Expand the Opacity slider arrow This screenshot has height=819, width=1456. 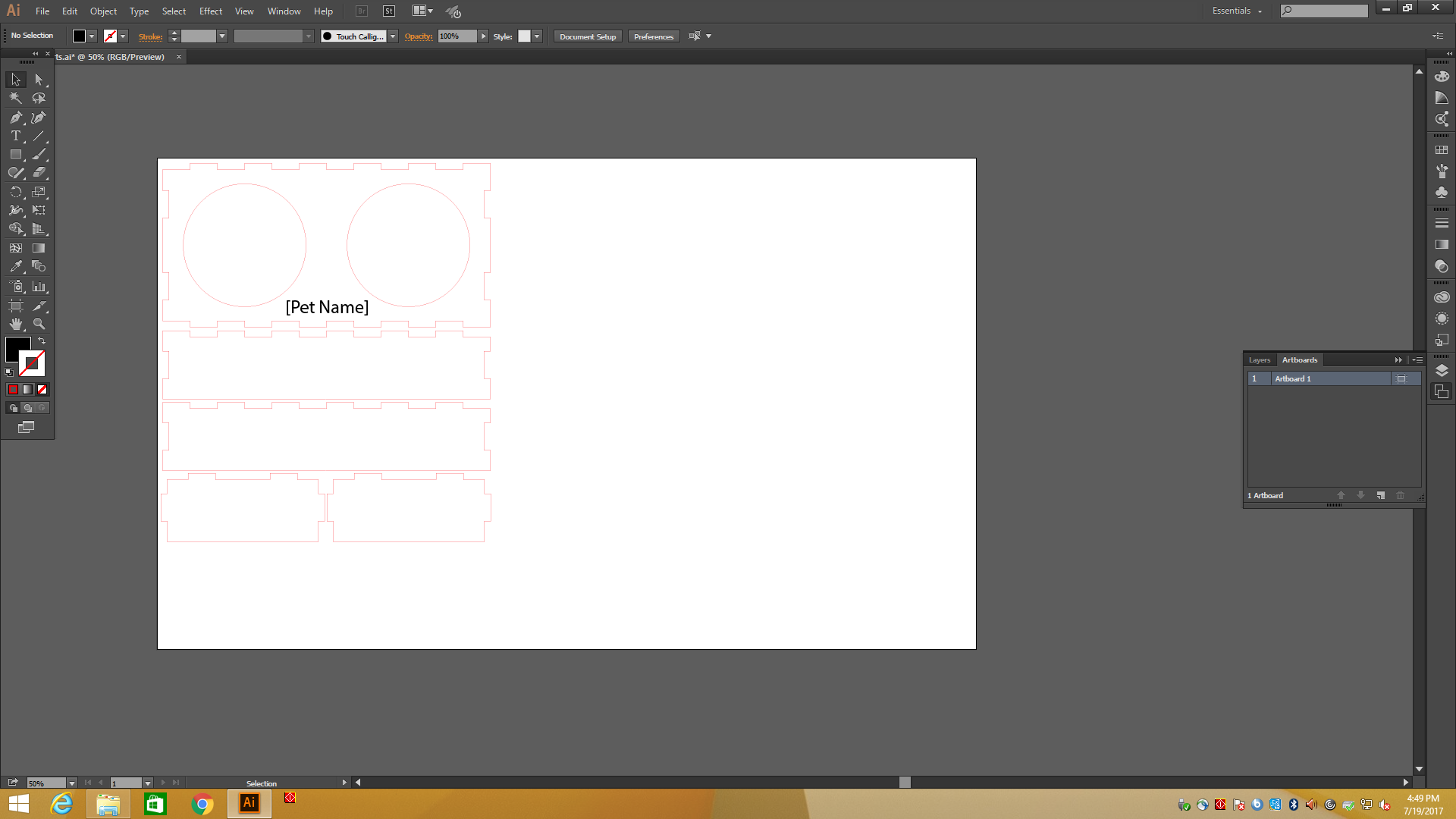(483, 36)
